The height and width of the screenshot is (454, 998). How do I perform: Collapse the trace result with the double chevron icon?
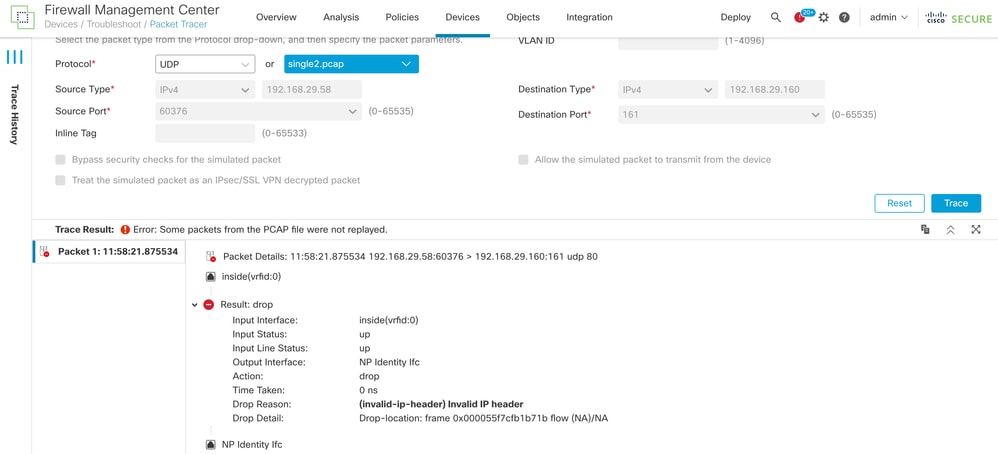950,229
